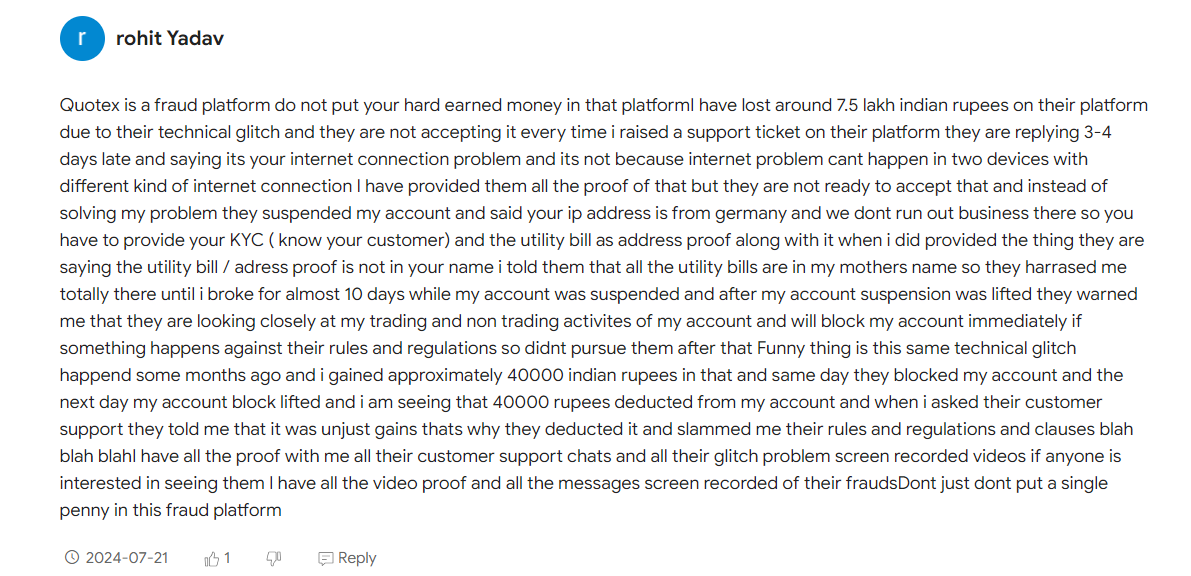This screenshot has width=1191, height=576.
Task: Click the Reply text link
Action: click(357, 558)
